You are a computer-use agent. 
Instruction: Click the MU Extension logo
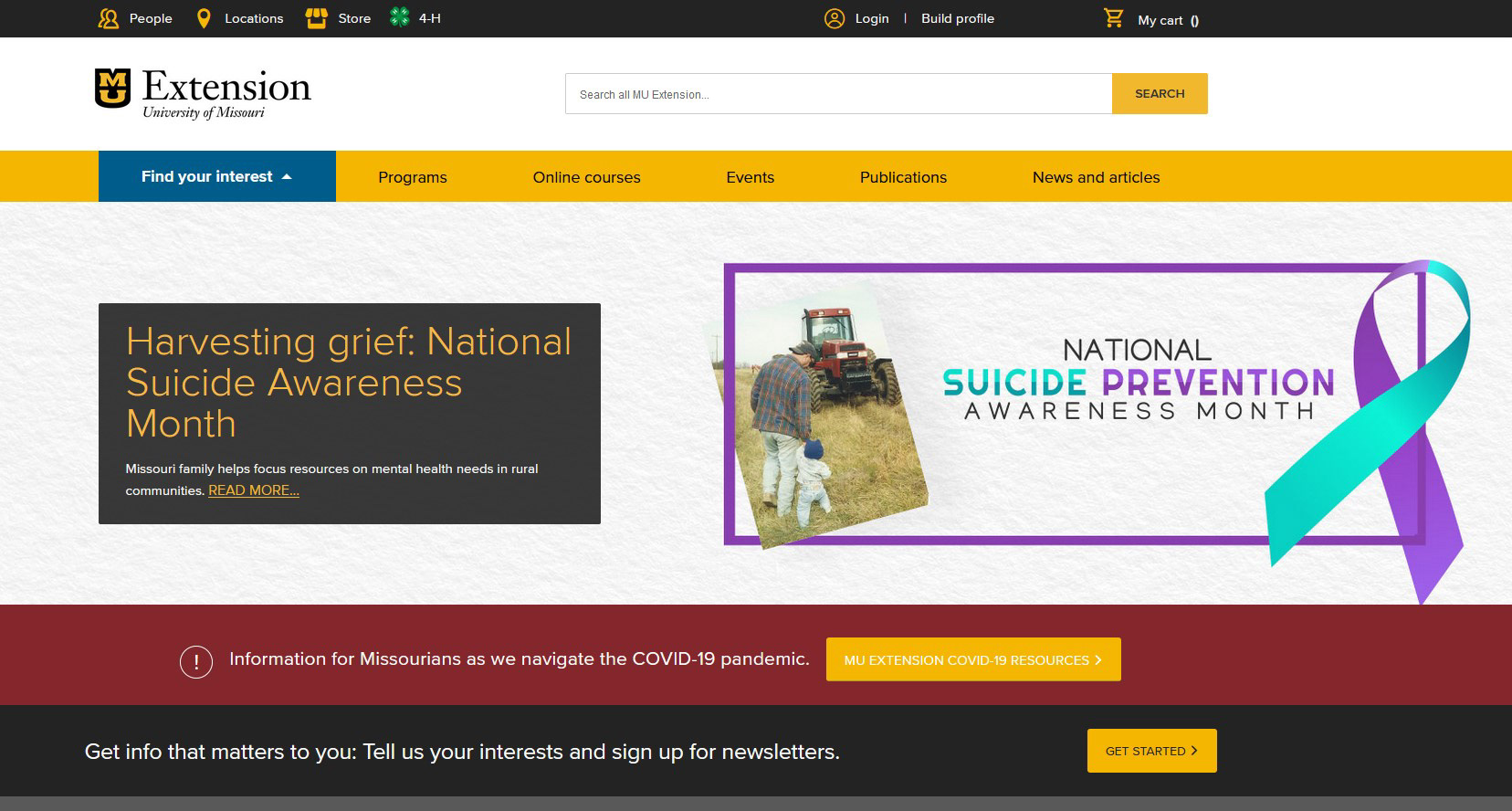pos(203,93)
